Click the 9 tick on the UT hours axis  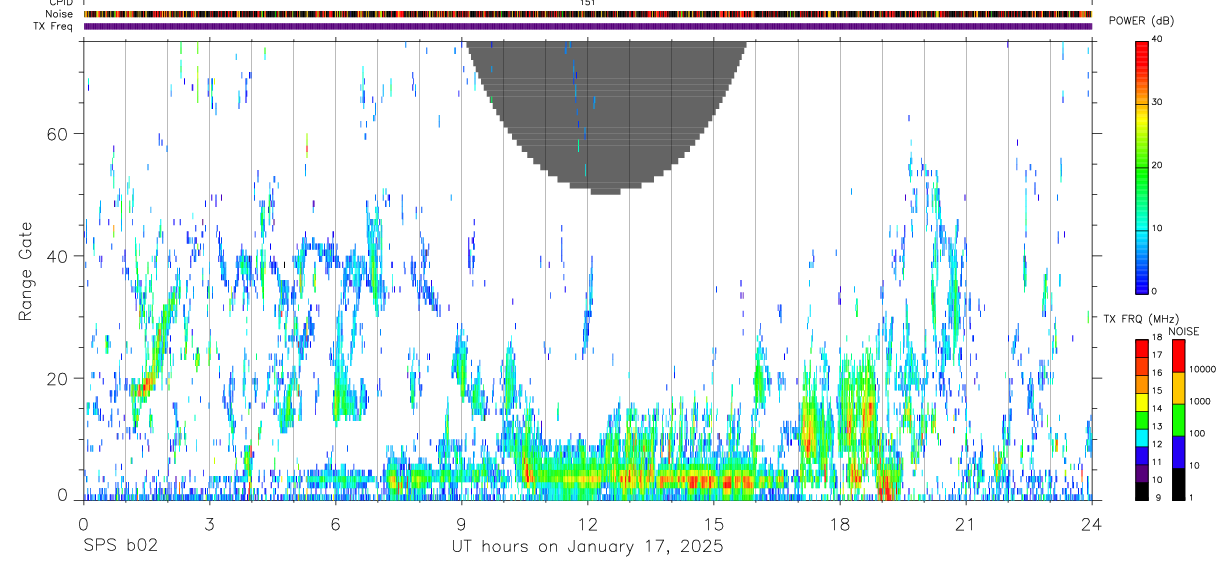(461, 525)
